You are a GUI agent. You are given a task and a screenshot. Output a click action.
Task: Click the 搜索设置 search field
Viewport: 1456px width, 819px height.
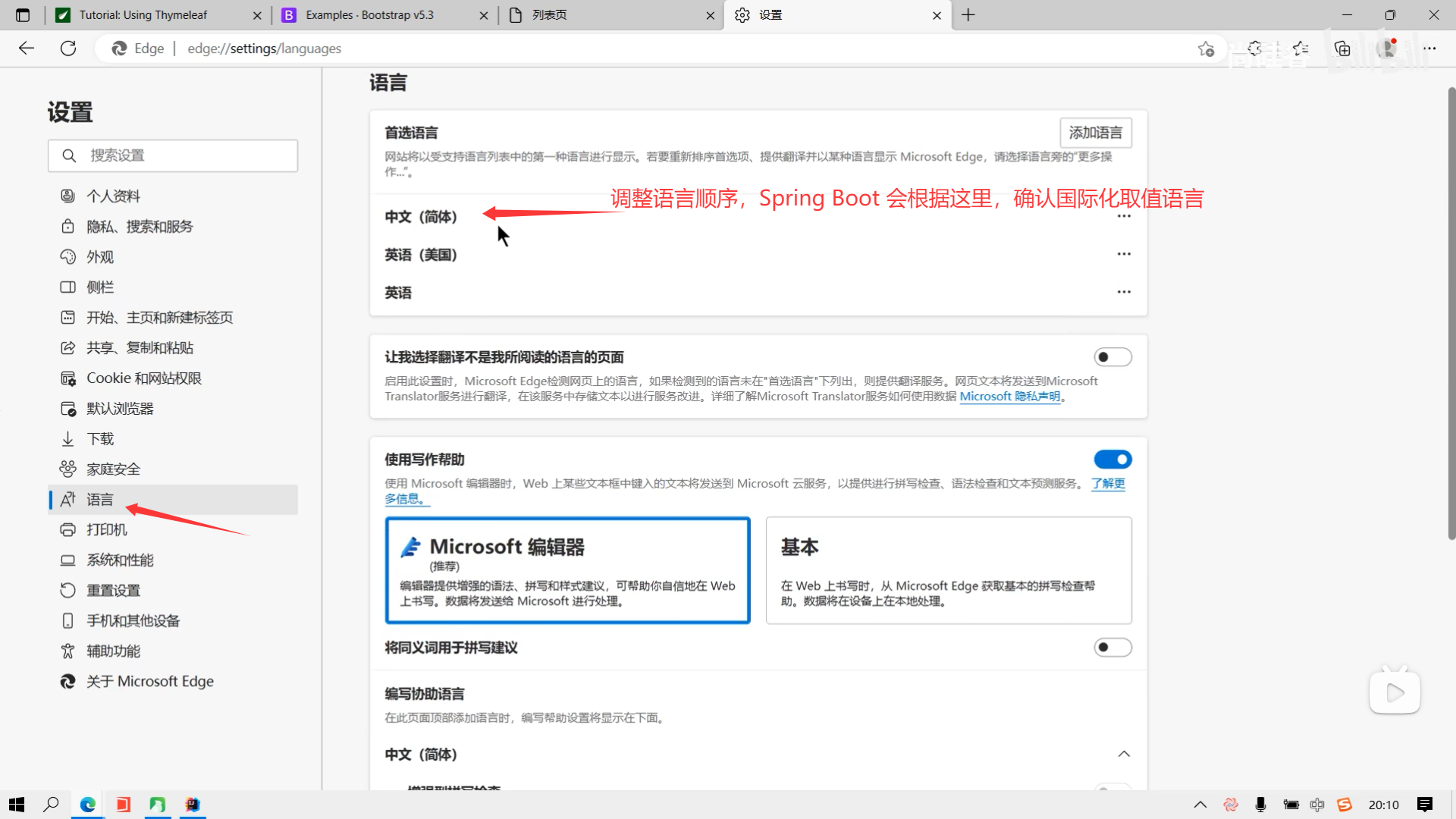coord(173,155)
